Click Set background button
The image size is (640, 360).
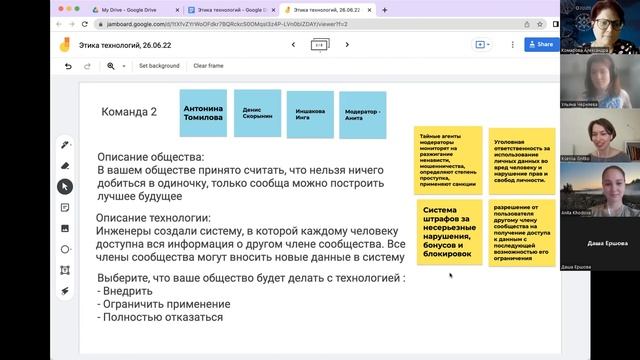pos(159,66)
